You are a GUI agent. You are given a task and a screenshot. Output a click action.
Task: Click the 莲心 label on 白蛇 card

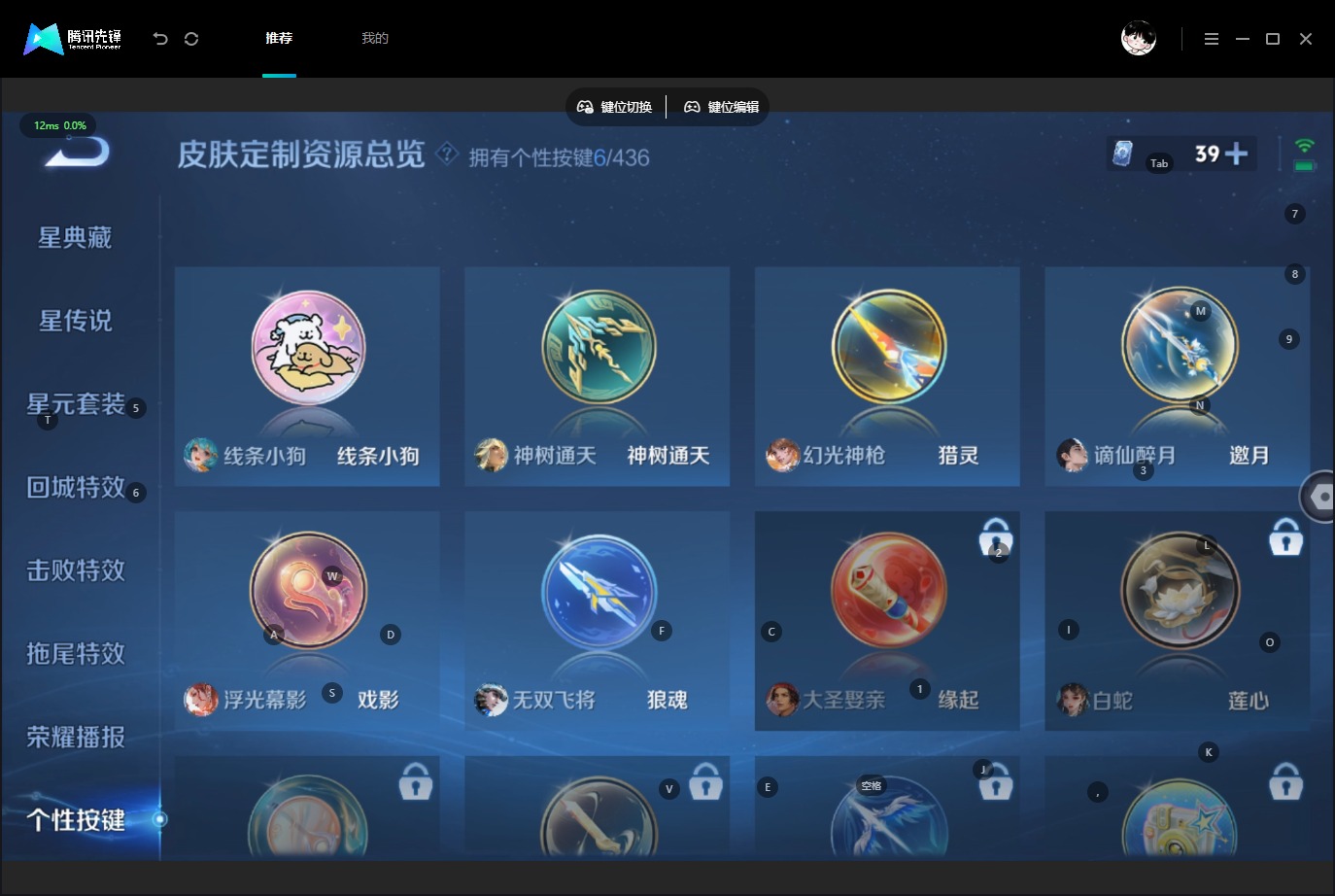click(1248, 701)
